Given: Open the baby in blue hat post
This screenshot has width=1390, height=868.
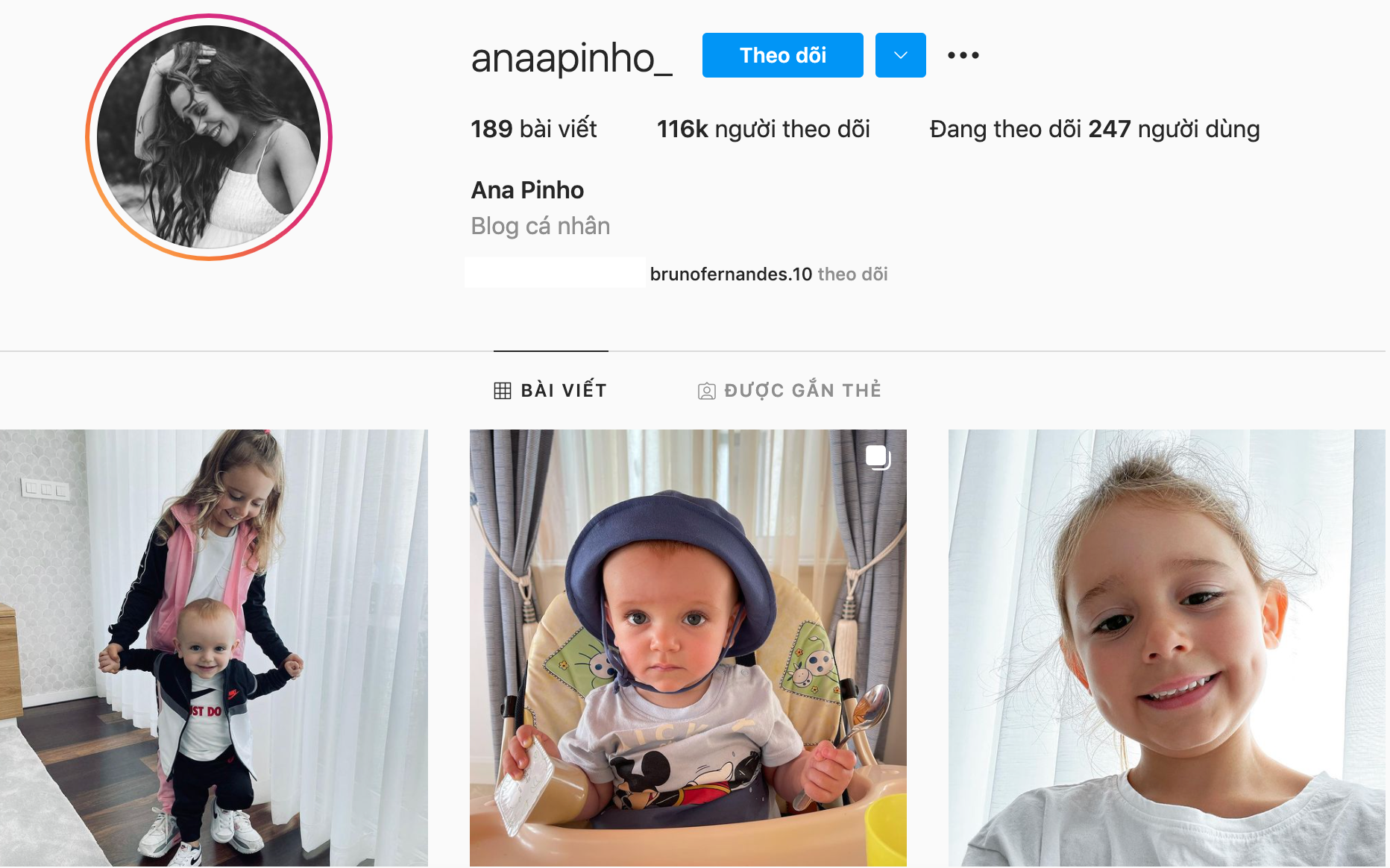Looking at the screenshot, I should [688, 648].
